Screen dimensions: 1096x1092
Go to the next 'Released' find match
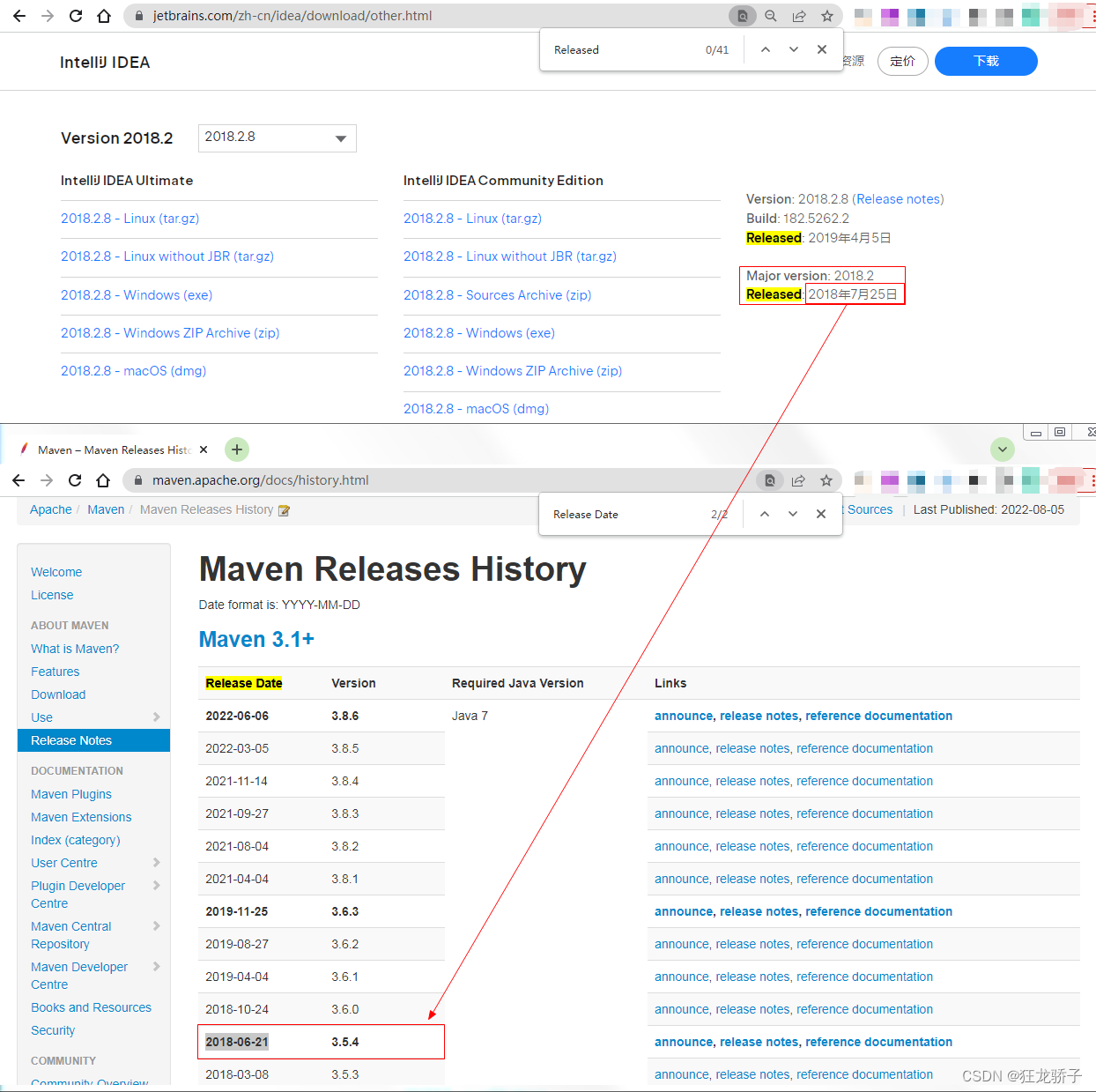coord(794,50)
